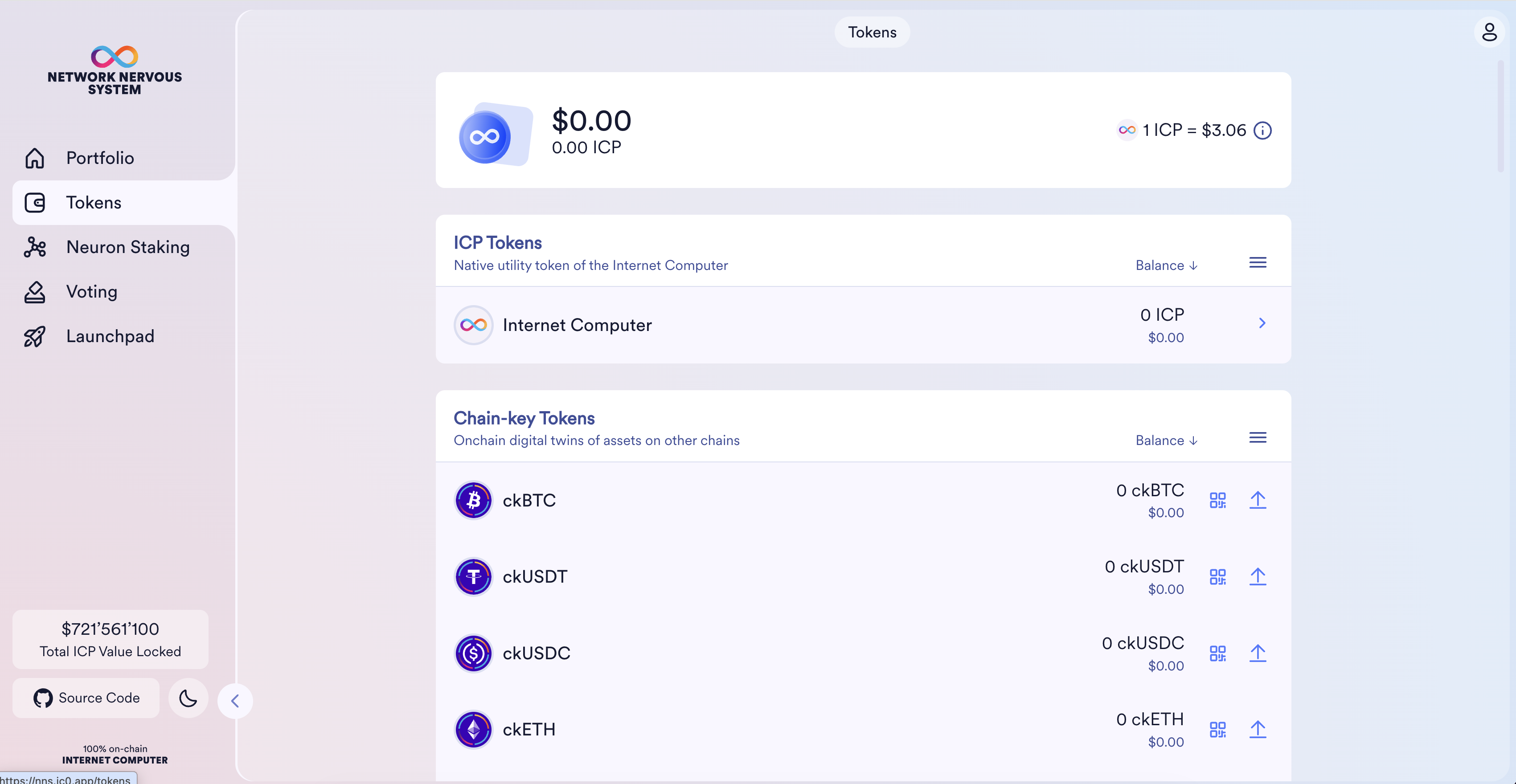Image resolution: width=1516 pixels, height=784 pixels.
Task: Click the ckBTC receive QR code icon
Action: tap(1217, 501)
